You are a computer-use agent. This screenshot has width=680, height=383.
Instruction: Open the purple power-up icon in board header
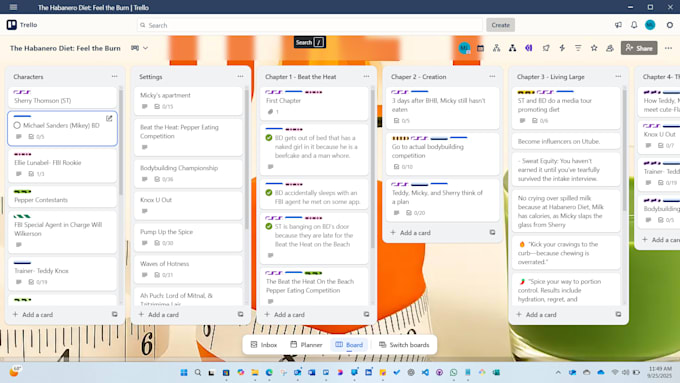pyautogui.click(x=529, y=48)
